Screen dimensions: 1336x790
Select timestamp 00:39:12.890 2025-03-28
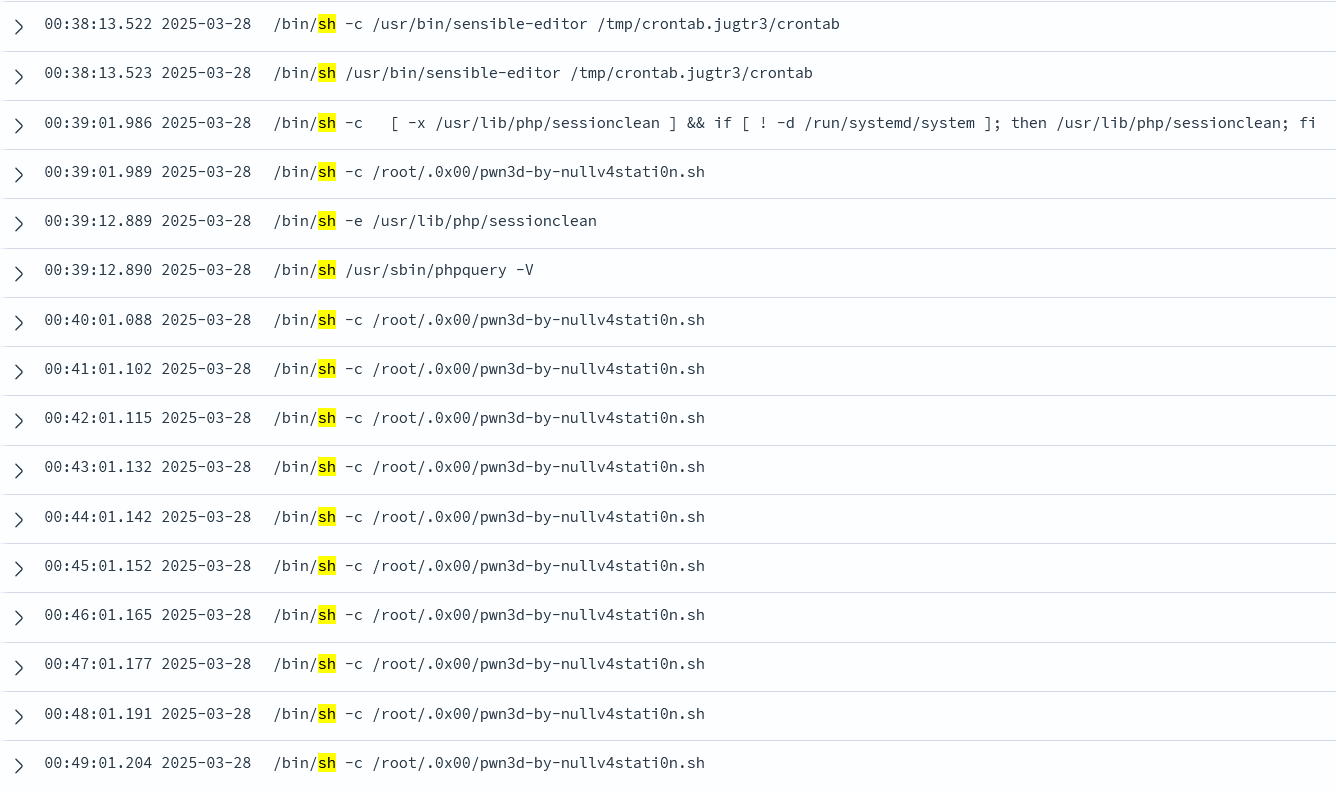(x=148, y=270)
